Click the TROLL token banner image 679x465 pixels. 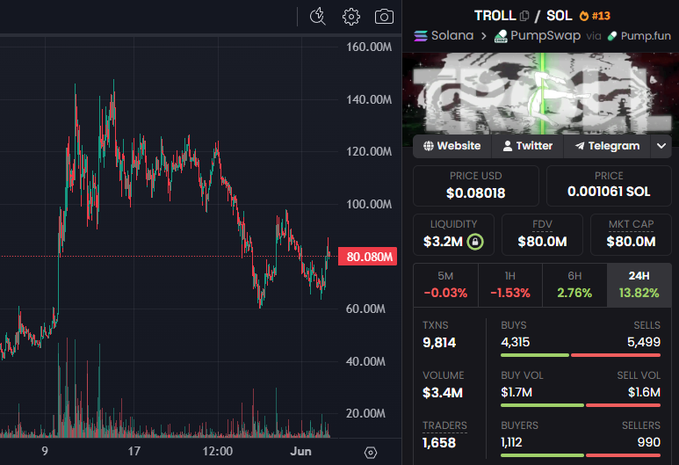click(x=540, y=94)
